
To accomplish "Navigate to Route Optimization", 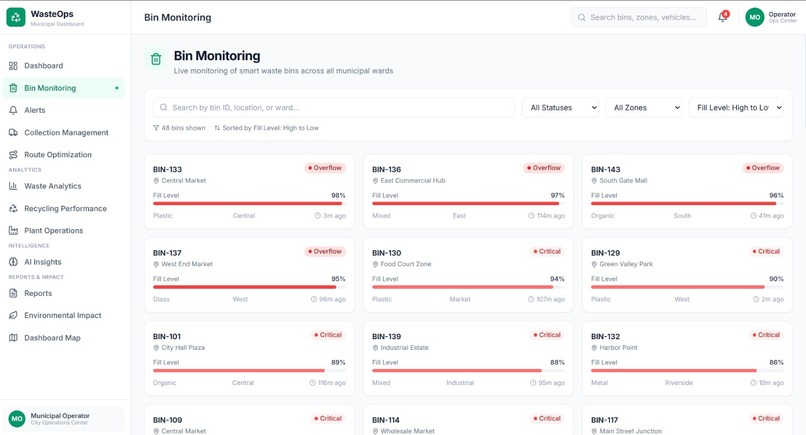I will tap(63, 155).
